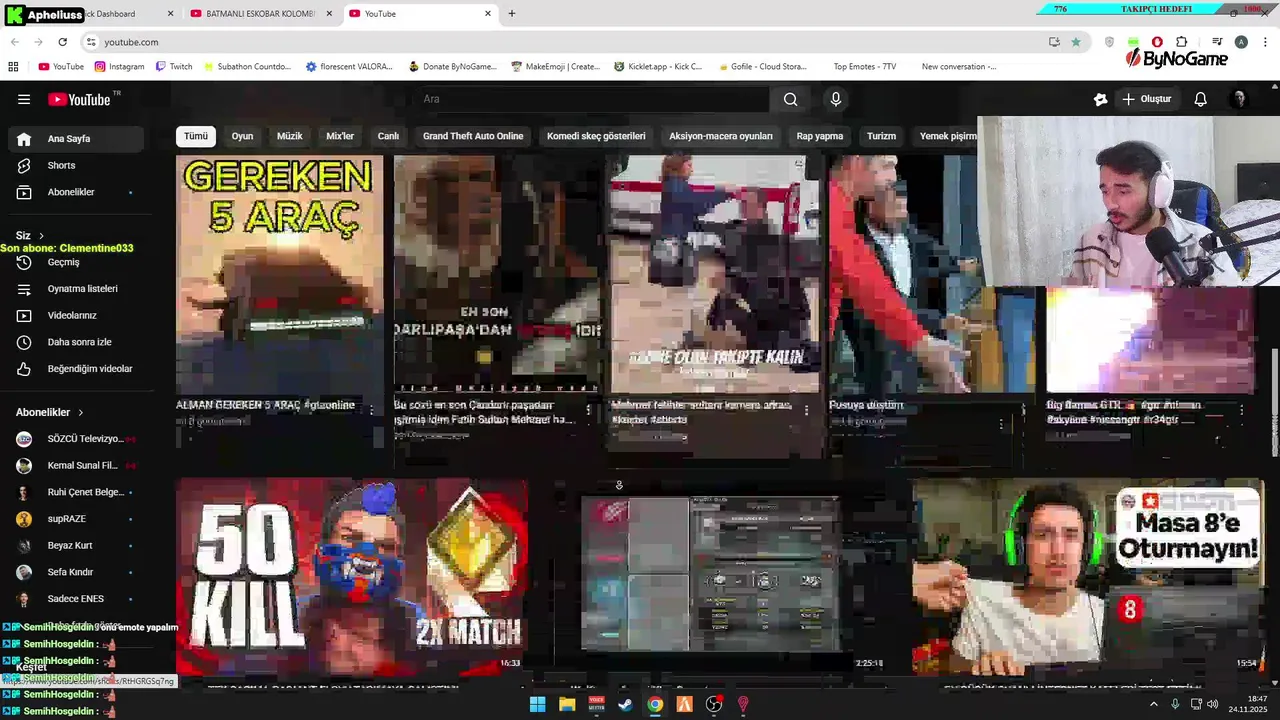This screenshot has height=720, width=1280.
Task: Open the Windows Start menu
Action: pyautogui.click(x=537, y=704)
